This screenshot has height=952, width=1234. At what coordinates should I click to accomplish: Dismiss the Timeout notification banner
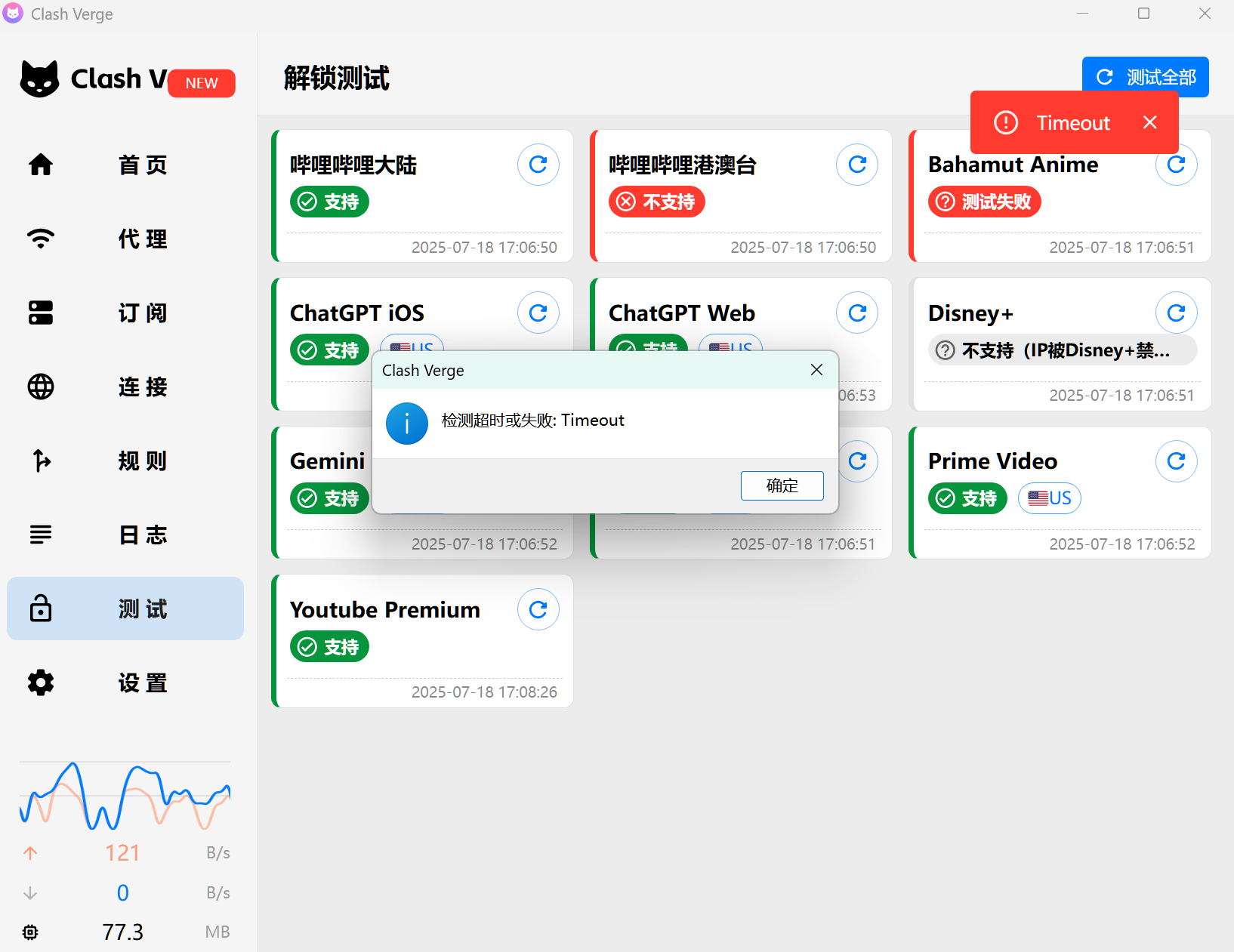point(1149,122)
